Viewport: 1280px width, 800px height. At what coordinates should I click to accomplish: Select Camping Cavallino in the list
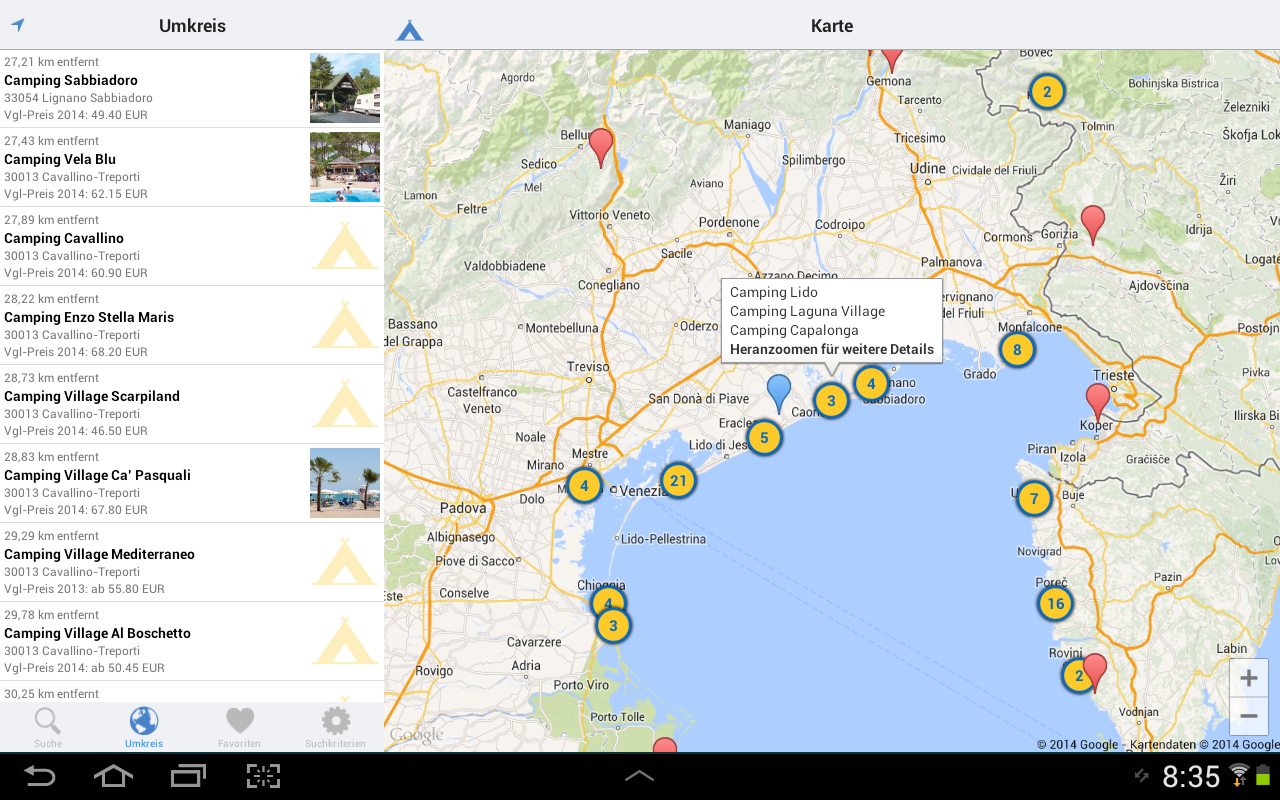point(150,246)
